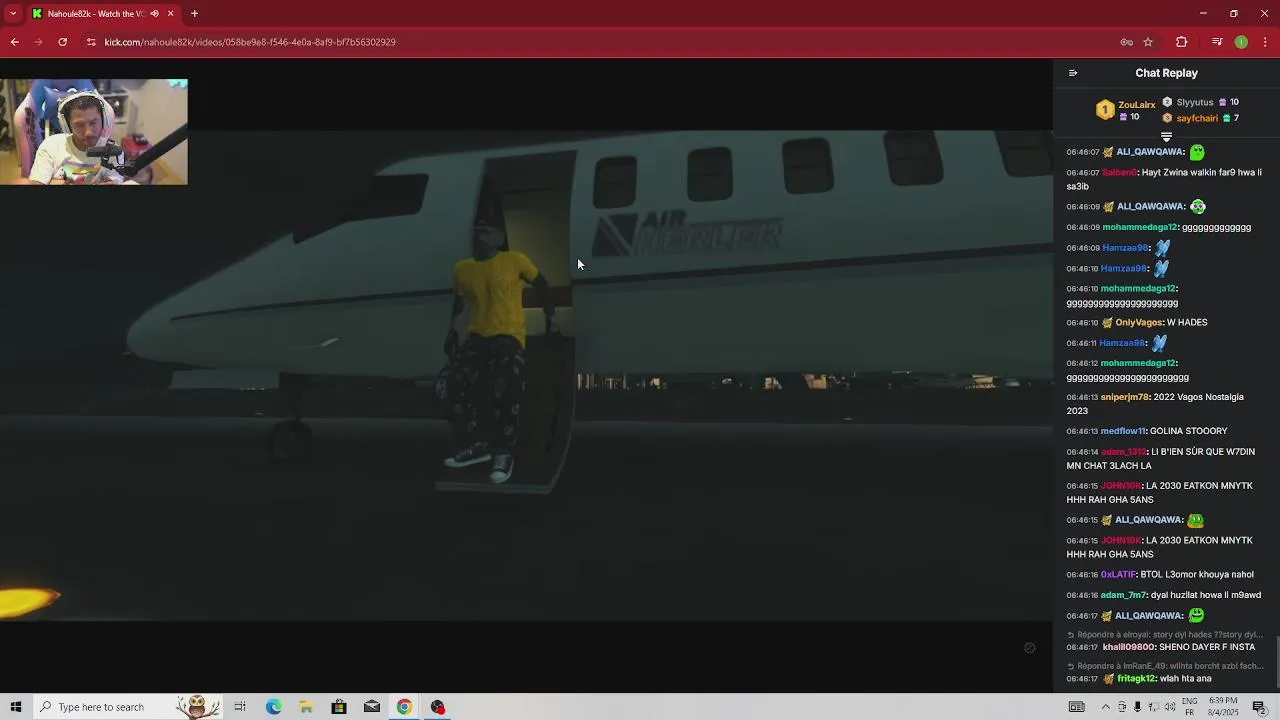Open the recording app on taskbar
The image size is (1280, 720).
437,707
